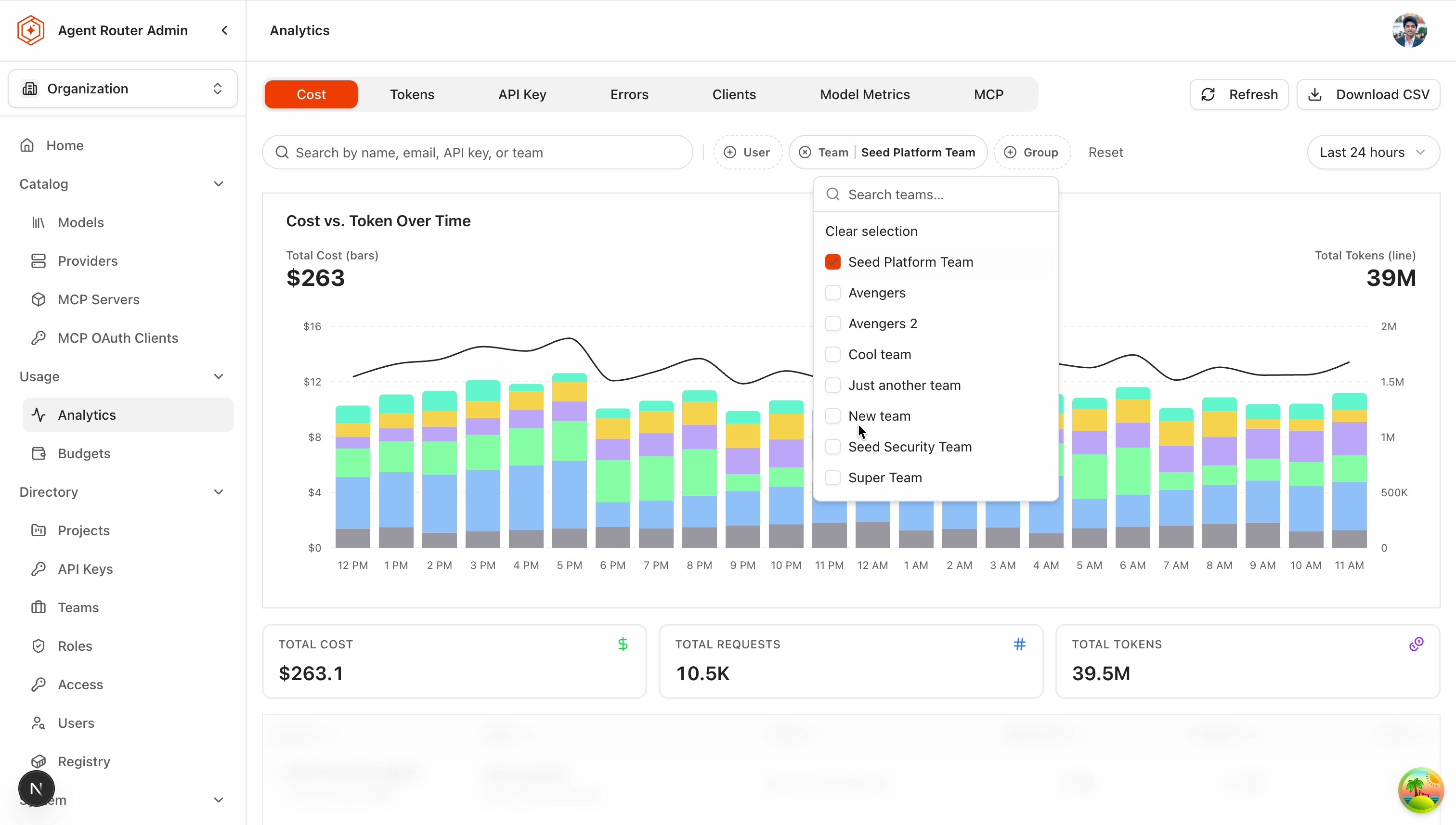Switch to the Tokens tab

(x=412, y=95)
